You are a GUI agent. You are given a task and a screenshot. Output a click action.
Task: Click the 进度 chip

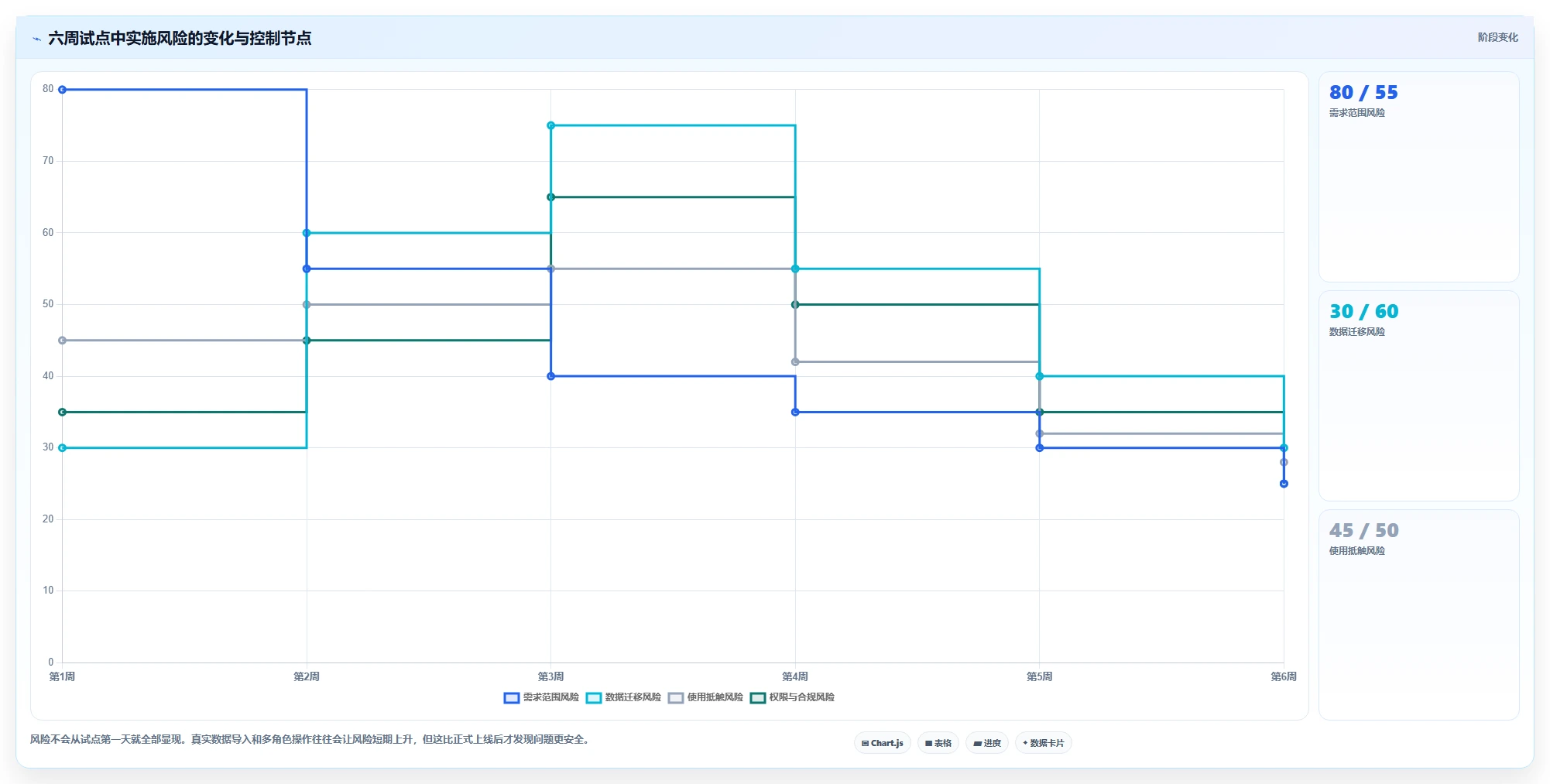coord(987,743)
